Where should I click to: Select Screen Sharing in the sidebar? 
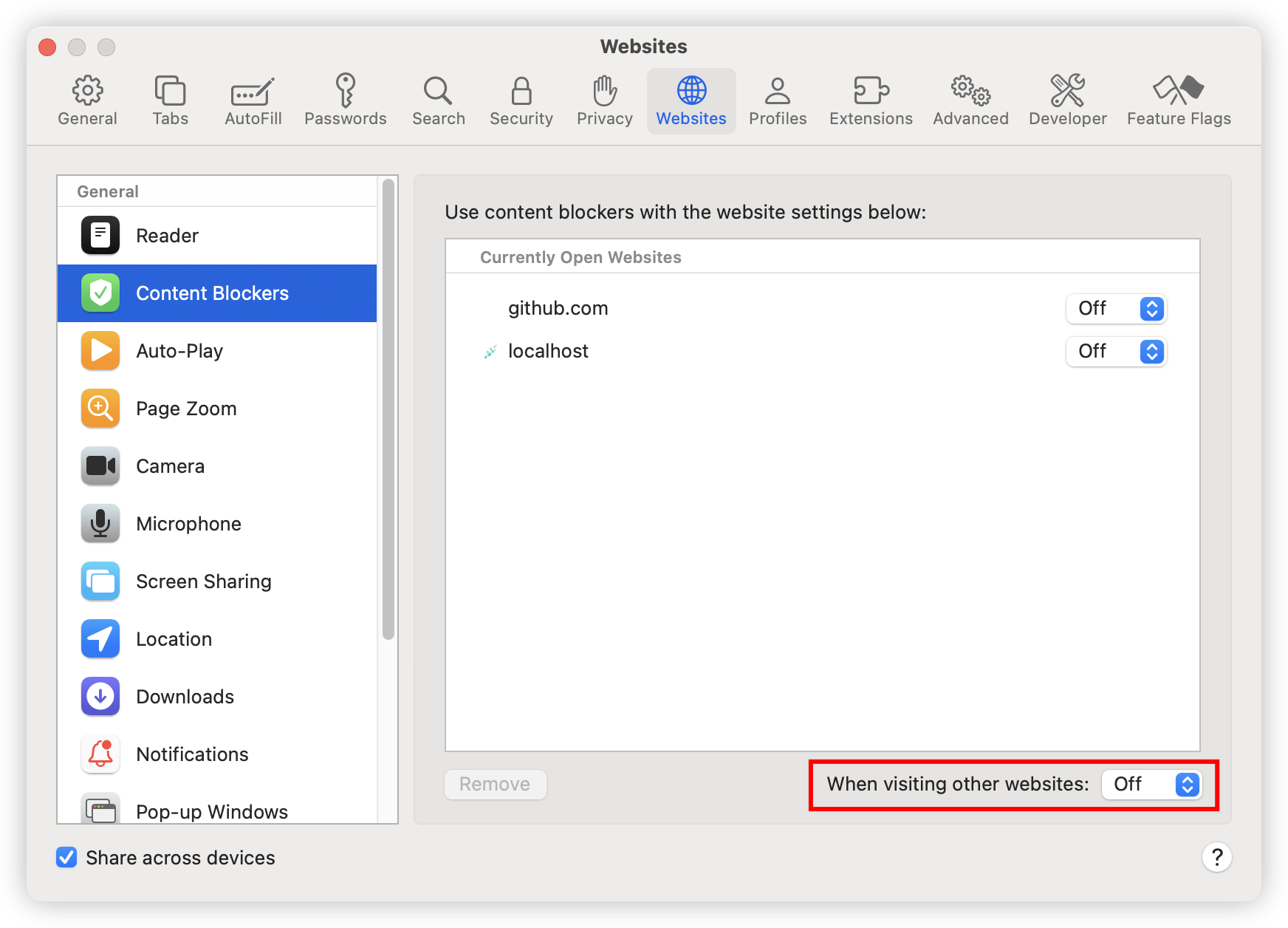coord(203,581)
